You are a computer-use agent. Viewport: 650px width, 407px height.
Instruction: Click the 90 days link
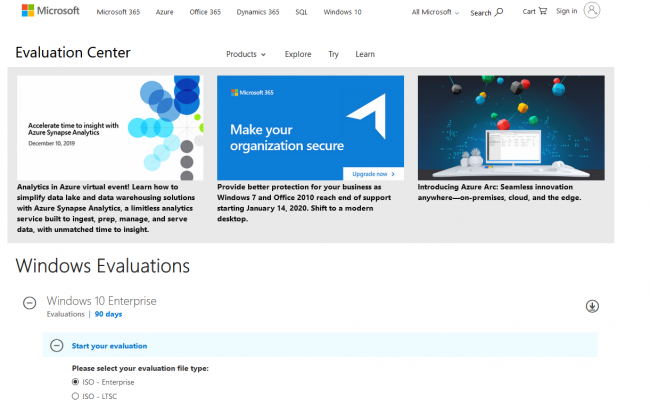point(108,314)
